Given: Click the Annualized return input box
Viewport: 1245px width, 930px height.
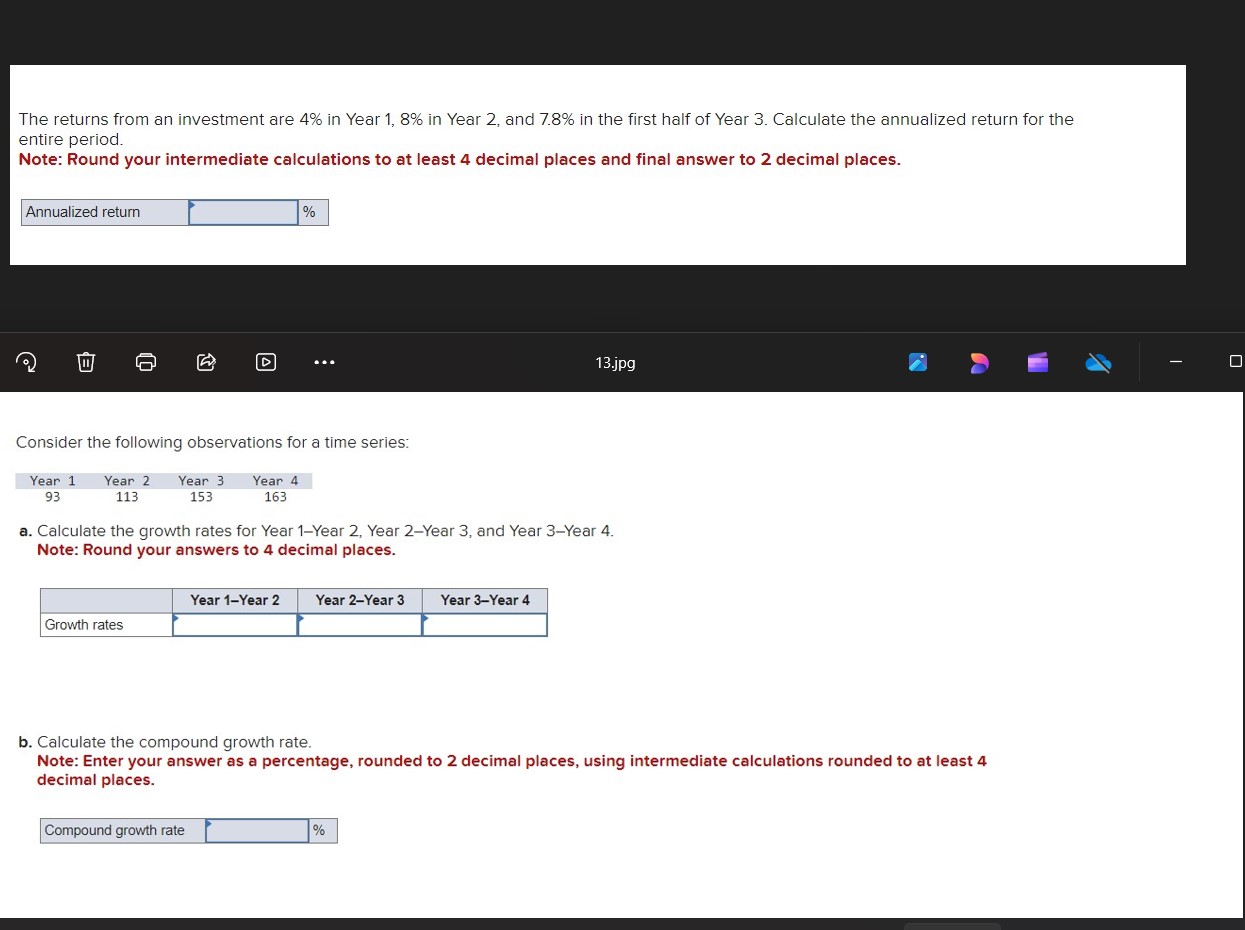Looking at the screenshot, I should coord(243,212).
